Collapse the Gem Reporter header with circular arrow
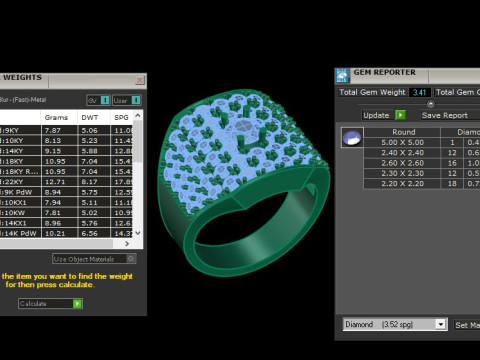The width and height of the screenshot is (480, 360). (431, 104)
